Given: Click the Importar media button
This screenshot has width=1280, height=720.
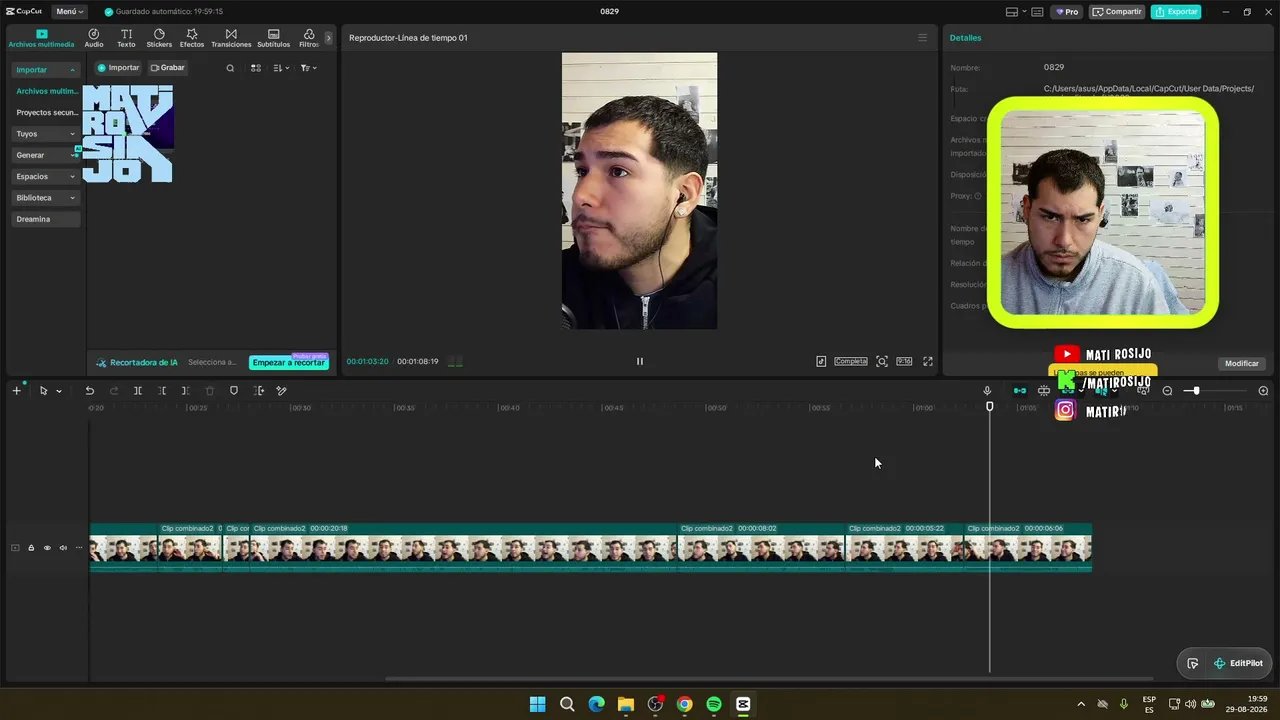Looking at the screenshot, I should (118, 68).
